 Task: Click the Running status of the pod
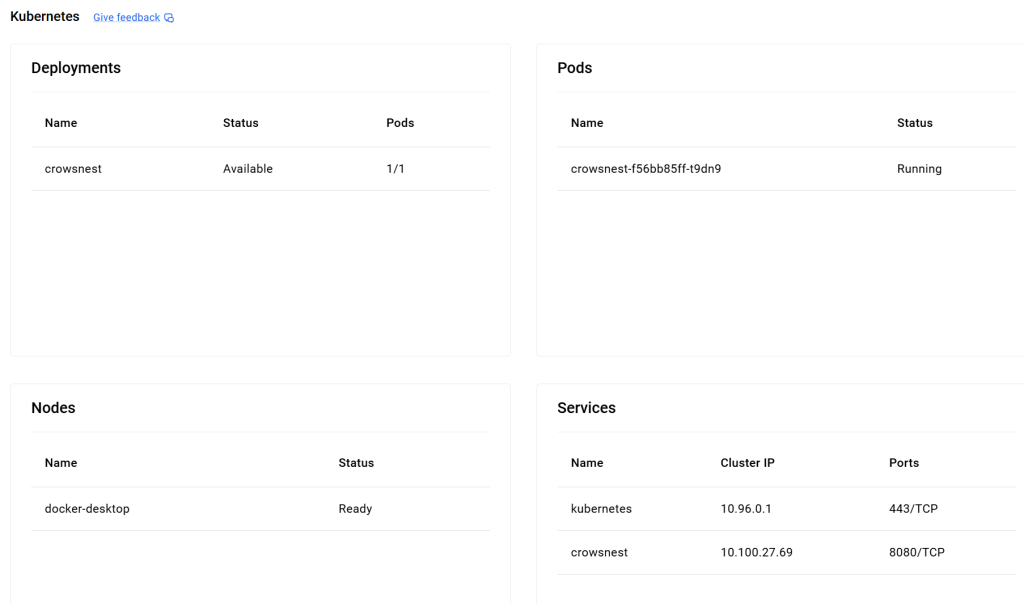[919, 169]
